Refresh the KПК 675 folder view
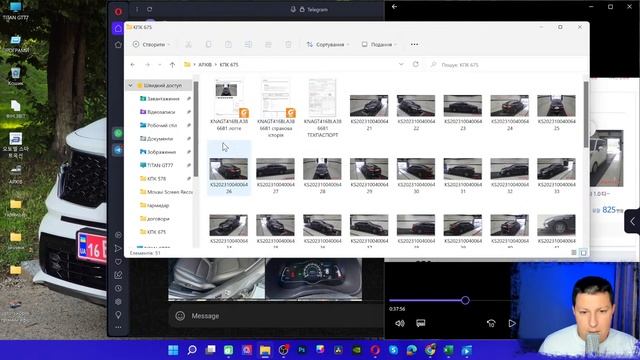Viewport: 640px width, 360px height. tap(416, 64)
